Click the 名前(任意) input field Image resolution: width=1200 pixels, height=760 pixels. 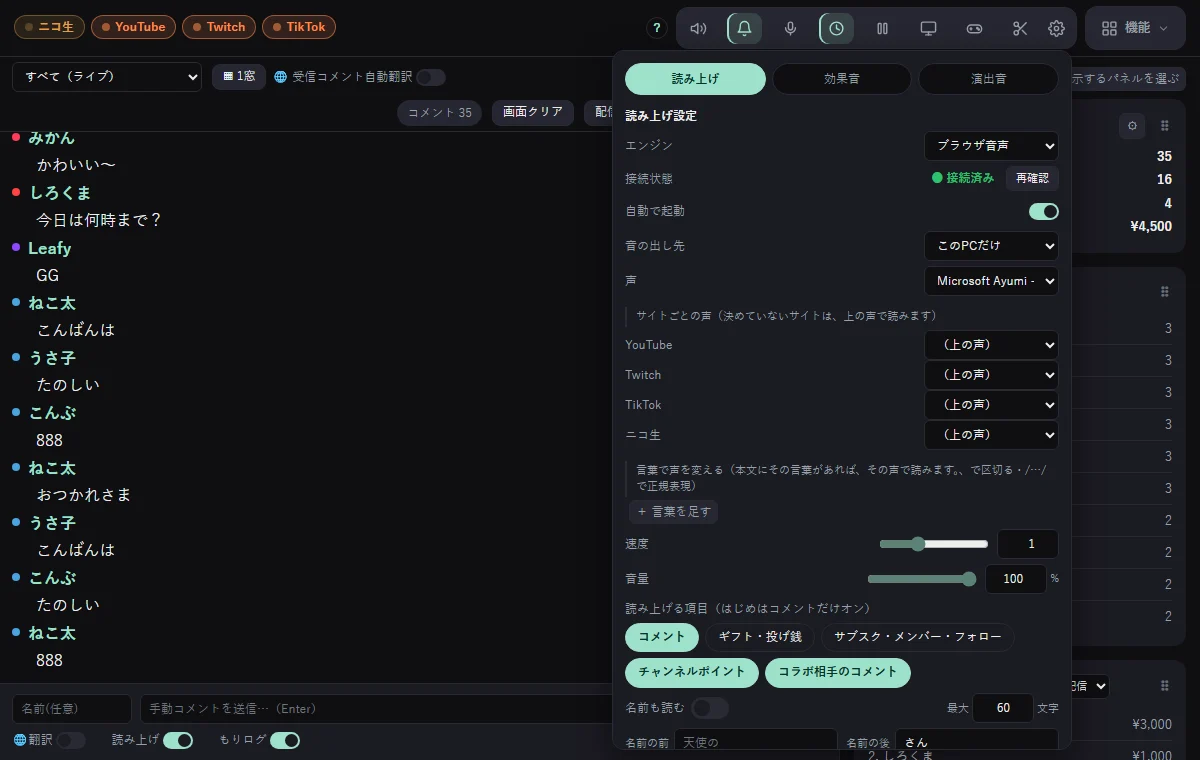pos(72,709)
